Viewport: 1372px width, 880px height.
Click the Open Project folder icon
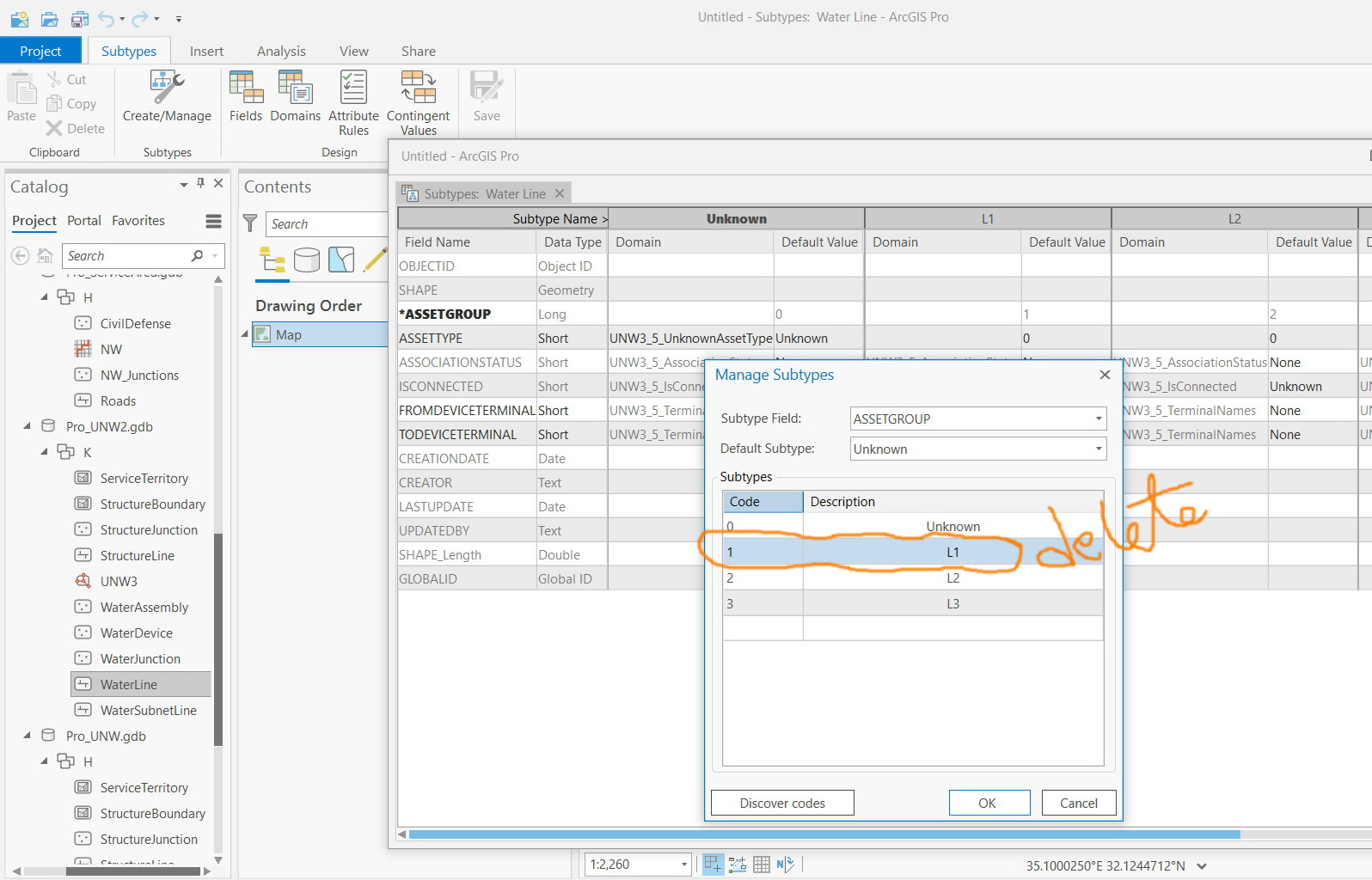pyautogui.click(x=50, y=18)
